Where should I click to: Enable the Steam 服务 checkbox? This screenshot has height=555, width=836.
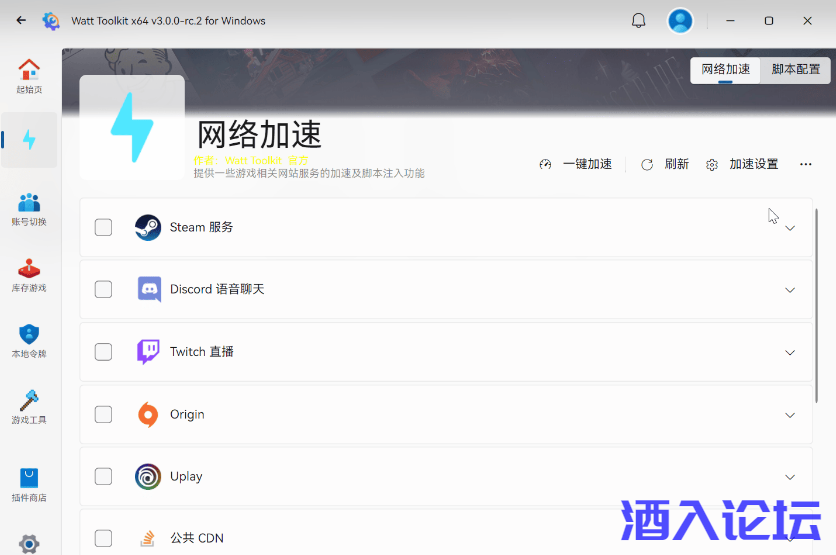point(103,227)
